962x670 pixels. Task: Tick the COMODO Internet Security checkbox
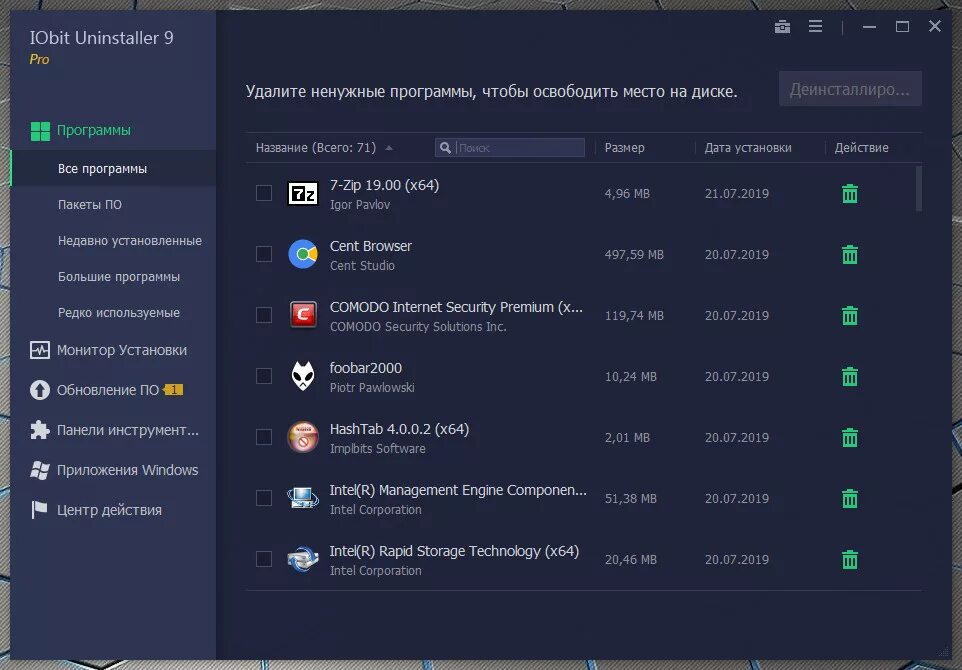point(264,315)
